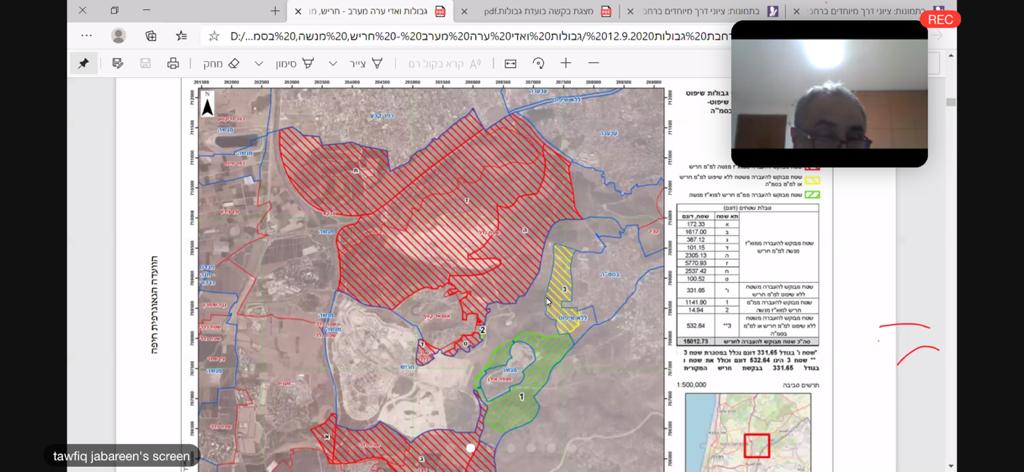Image resolution: width=1024 pixels, height=472 pixels.
Task: Click the north arrow on the map
Action: tap(207, 104)
